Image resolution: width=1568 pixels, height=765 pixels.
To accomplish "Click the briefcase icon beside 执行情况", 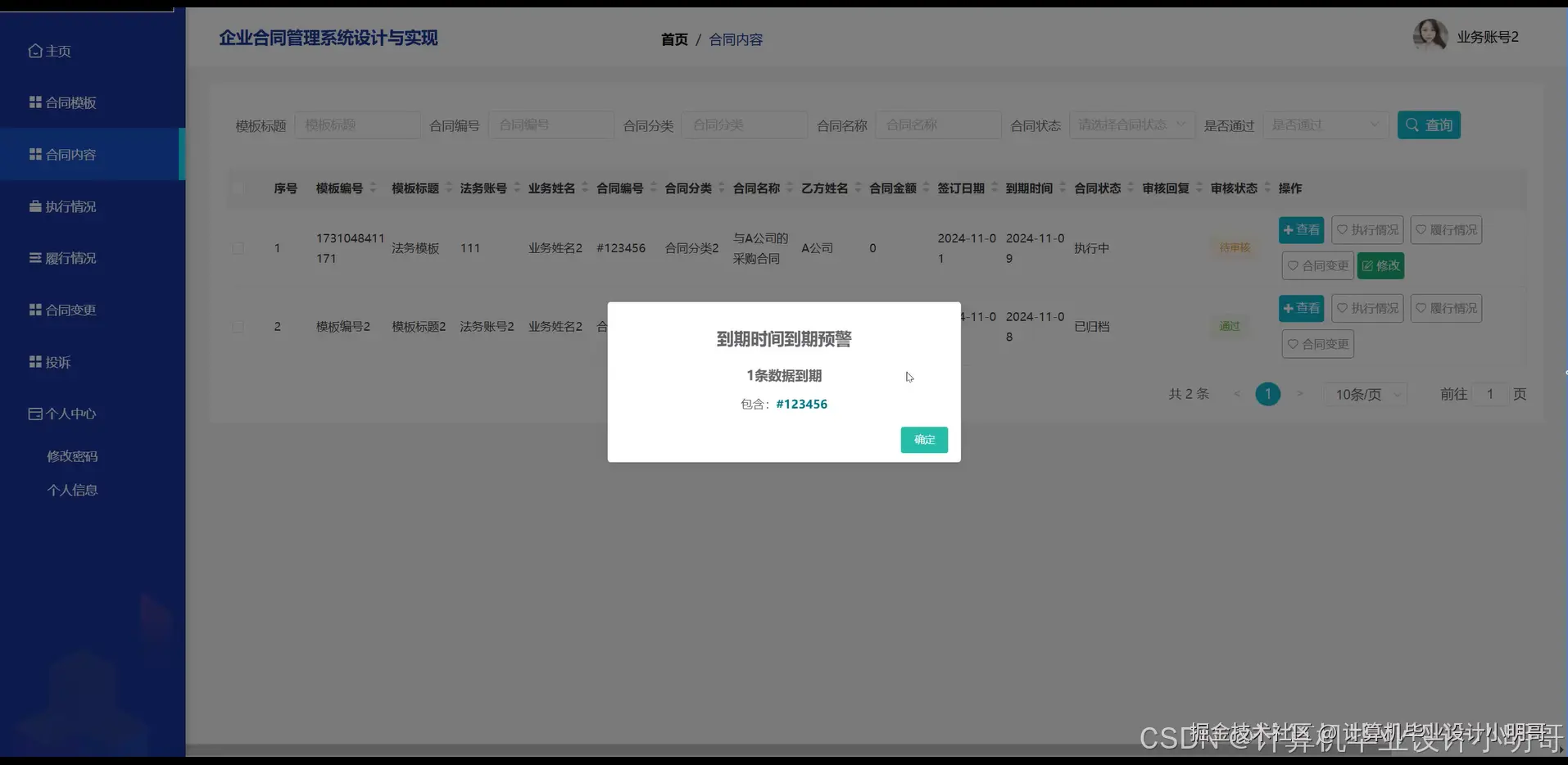I will [34, 206].
